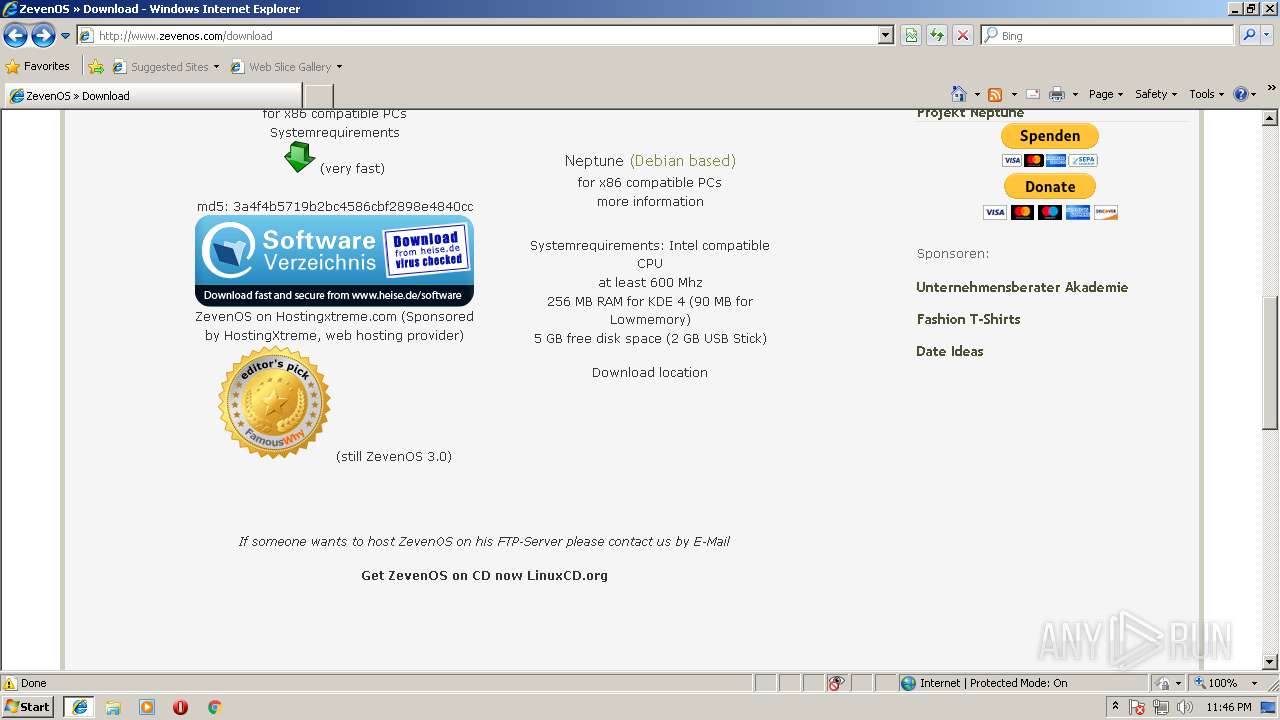Click the Add to Favorites Bar icon

(x=96, y=67)
